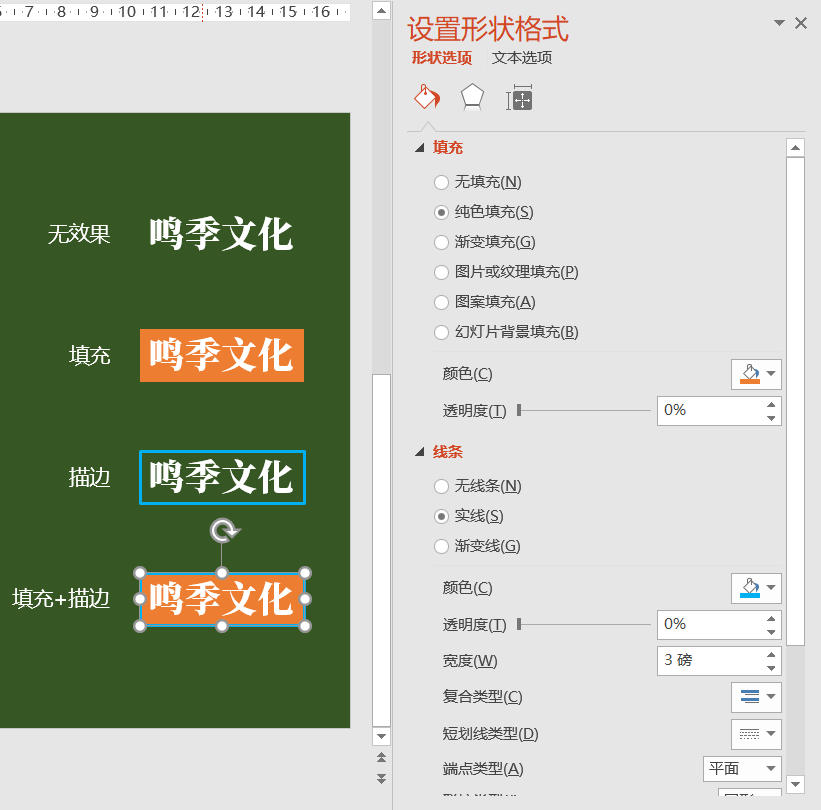Click the fill transparency 0% field
821x810 pixels.
(711, 410)
